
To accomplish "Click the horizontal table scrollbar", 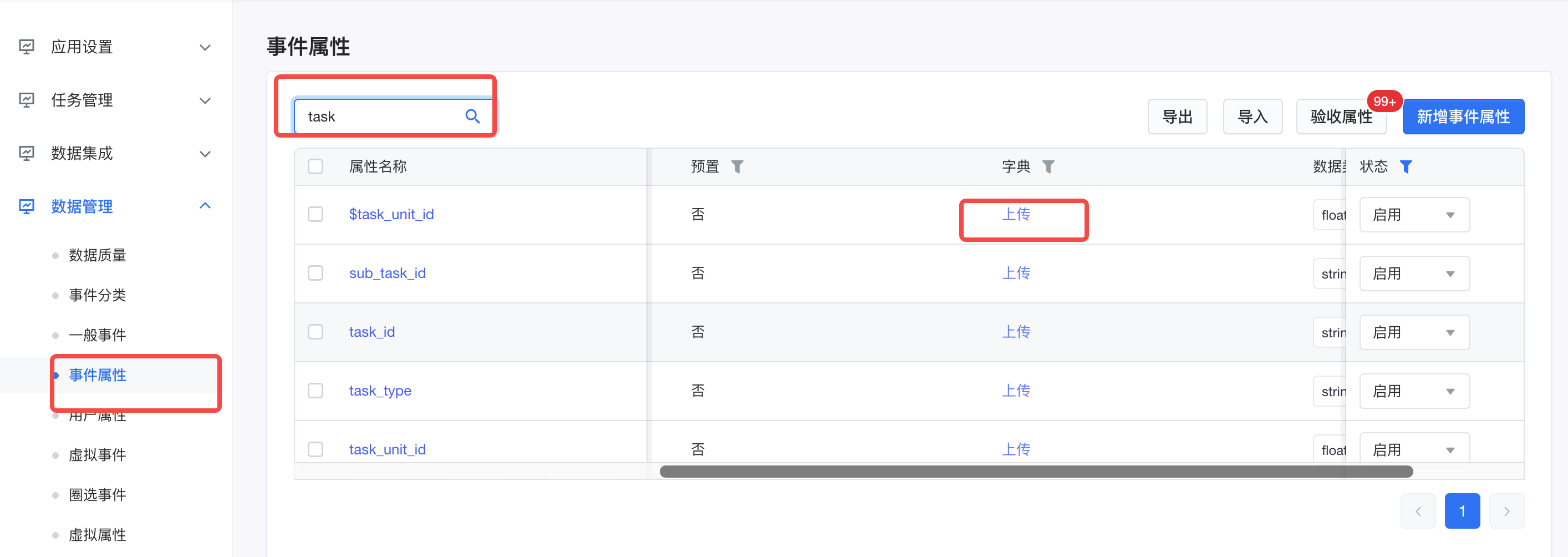I will [x=1035, y=472].
